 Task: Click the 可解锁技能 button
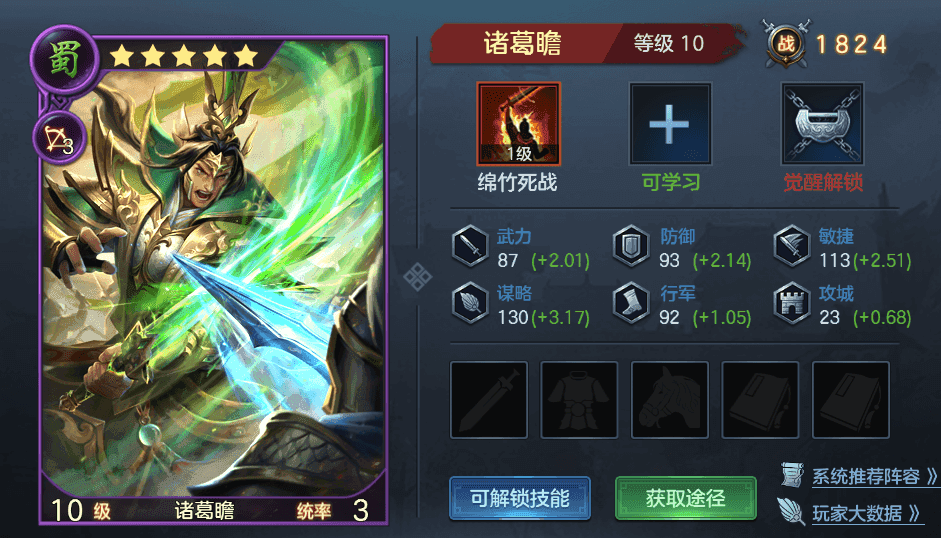[x=520, y=498]
